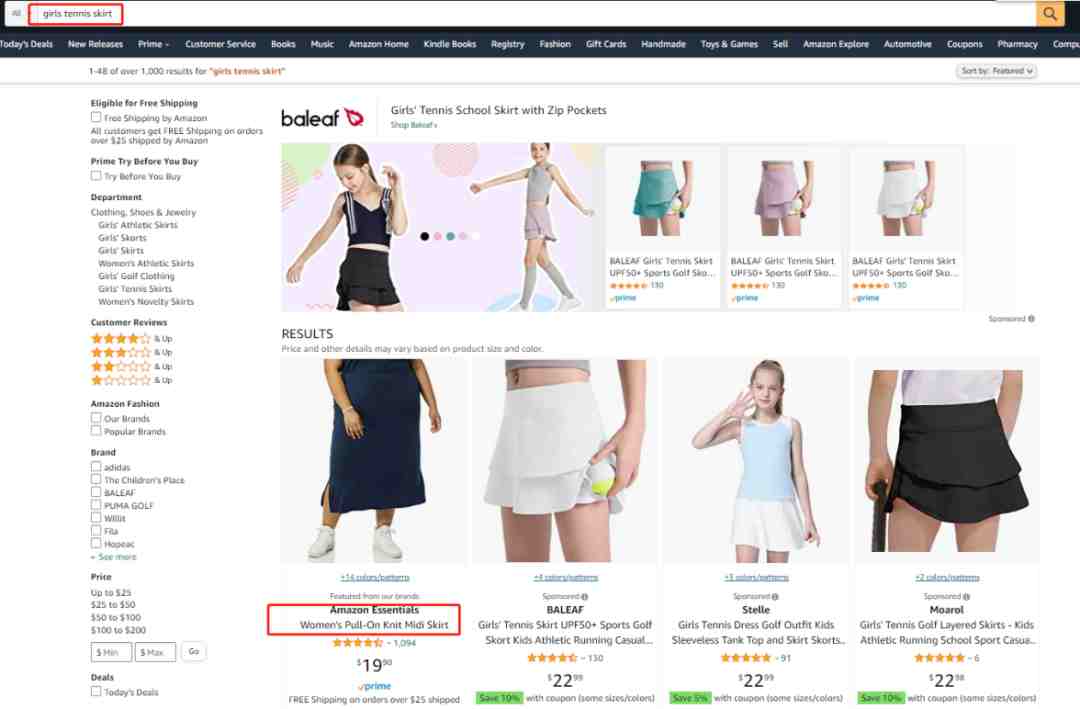Image resolution: width=1080 pixels, height=709 pixels.
Task: Check the Popular Brands filter
Action: coord(96,431)
